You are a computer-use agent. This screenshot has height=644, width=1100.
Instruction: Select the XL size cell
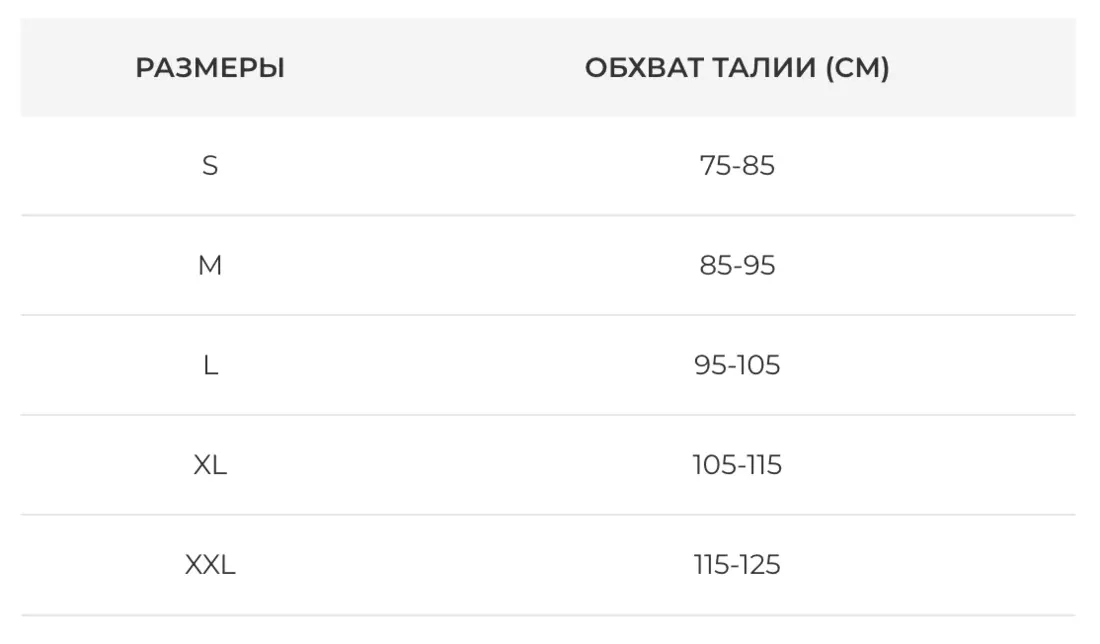coord(210,465)
